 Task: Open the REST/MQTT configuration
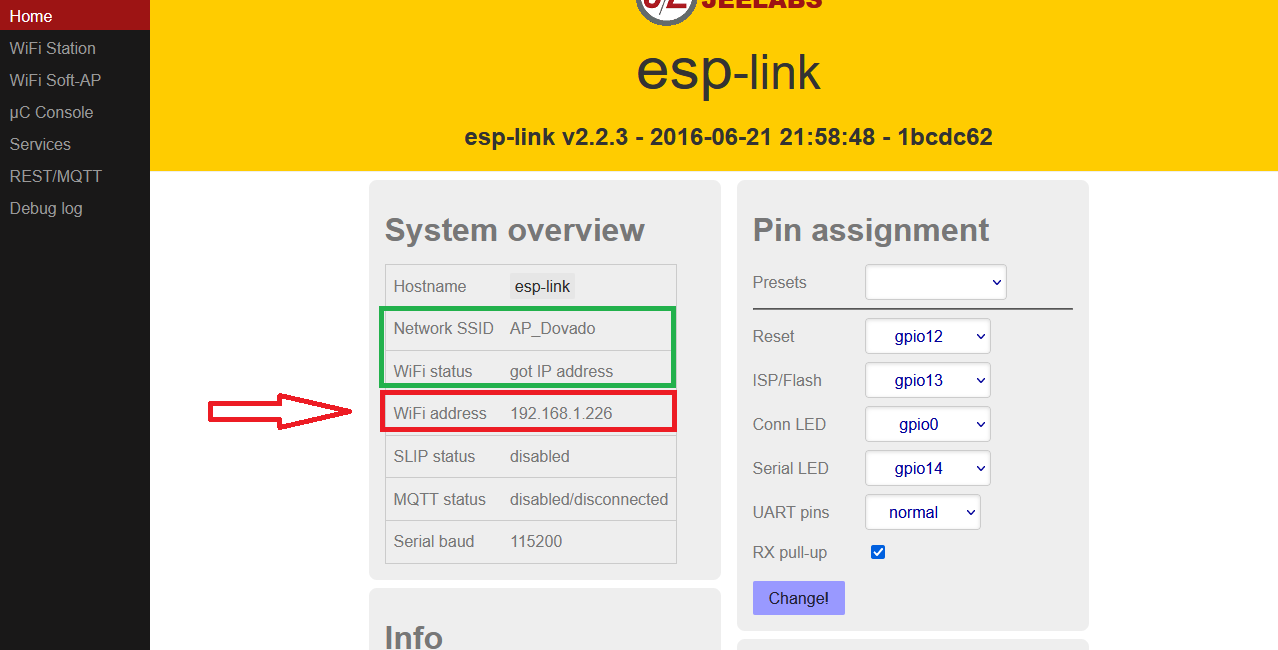point(75,176)
